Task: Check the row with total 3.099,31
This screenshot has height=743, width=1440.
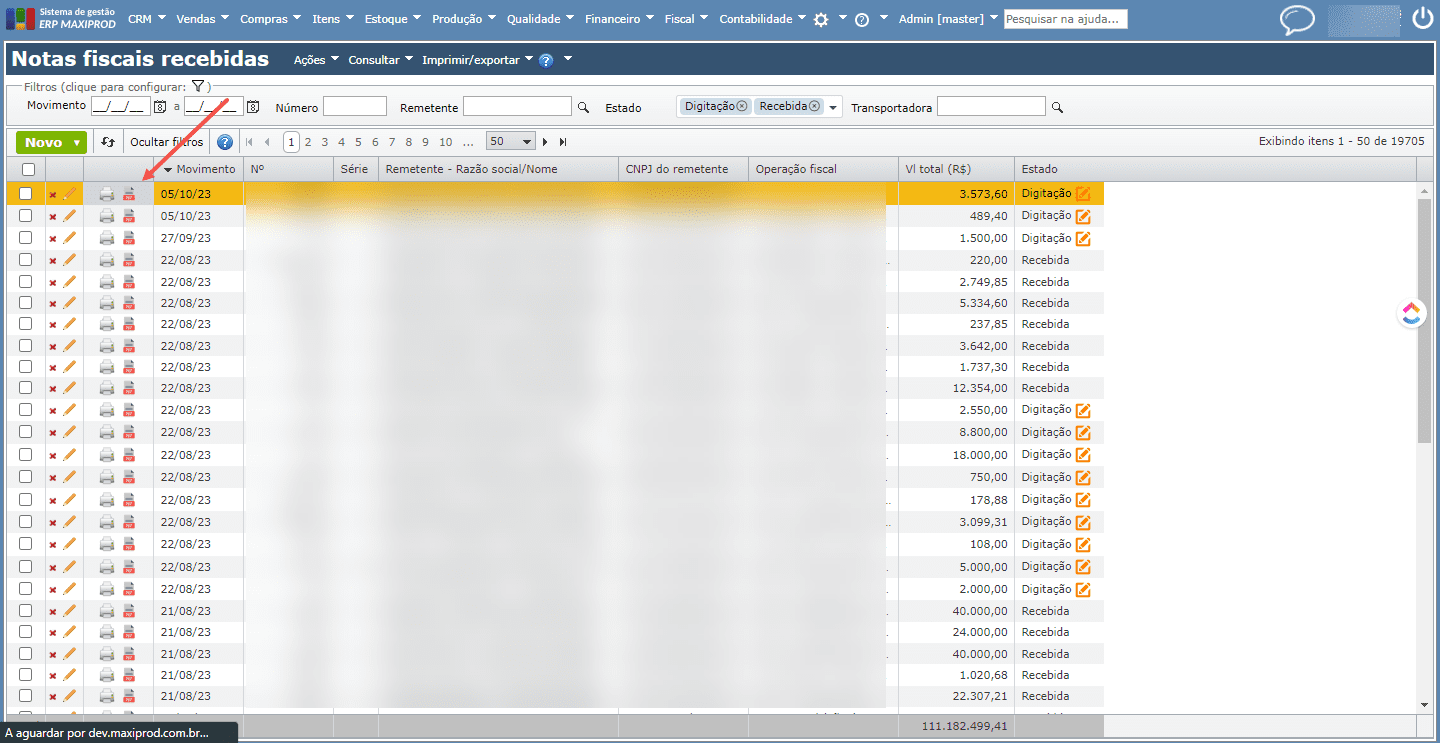Action: point(26,521)
